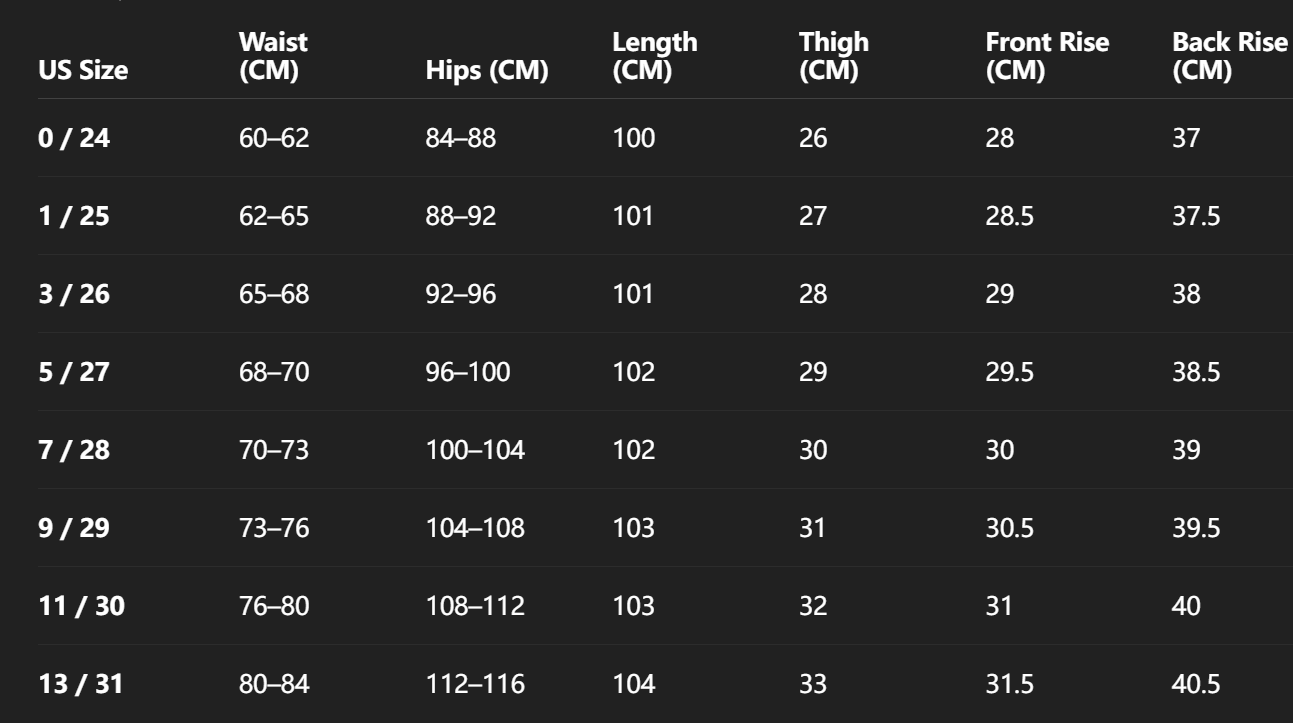Select the 0 / 24 size row label
Image resolution: width=1293 pixels, height=723 pixels.
[74, 138]
